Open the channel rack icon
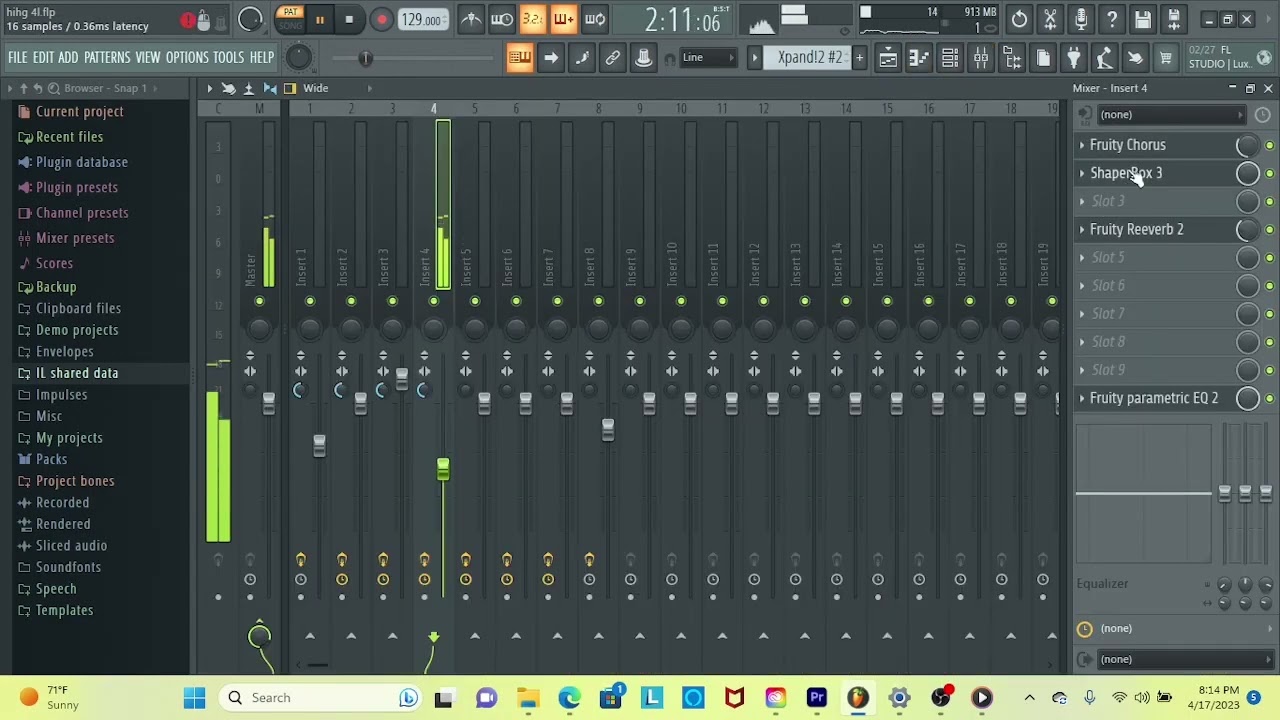 click(950, 58)
